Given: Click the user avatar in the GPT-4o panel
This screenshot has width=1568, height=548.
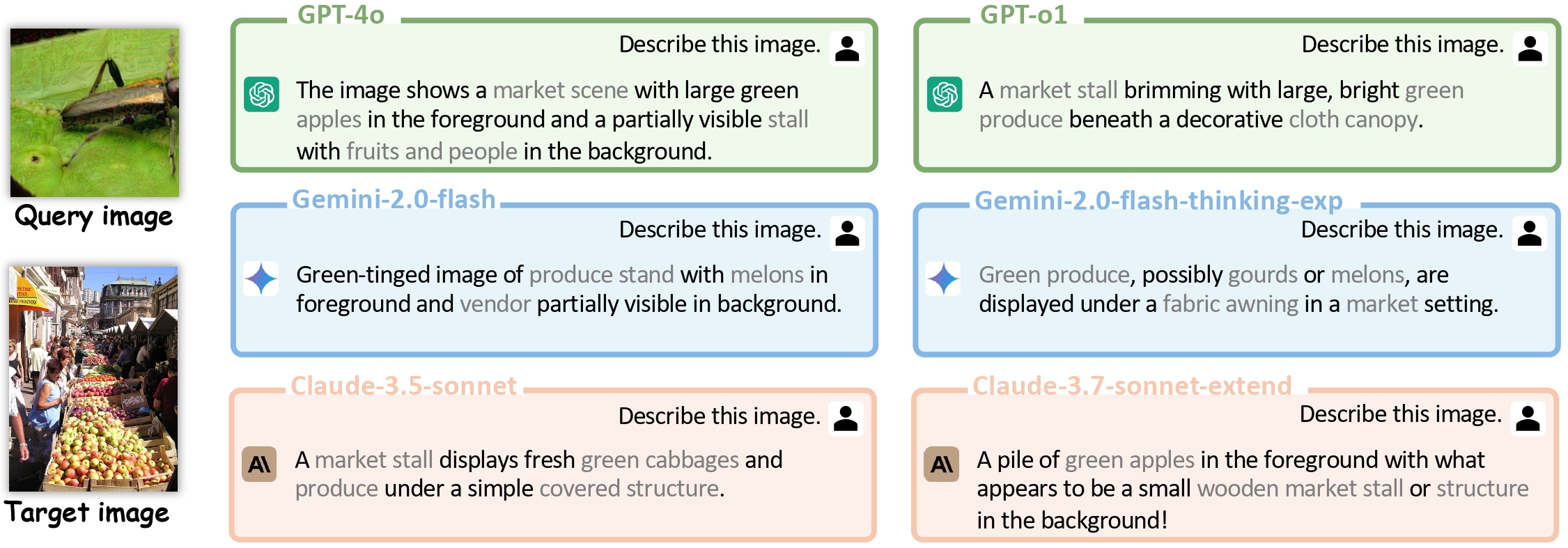Looking at the screenshot, I should tap(847, 49).
